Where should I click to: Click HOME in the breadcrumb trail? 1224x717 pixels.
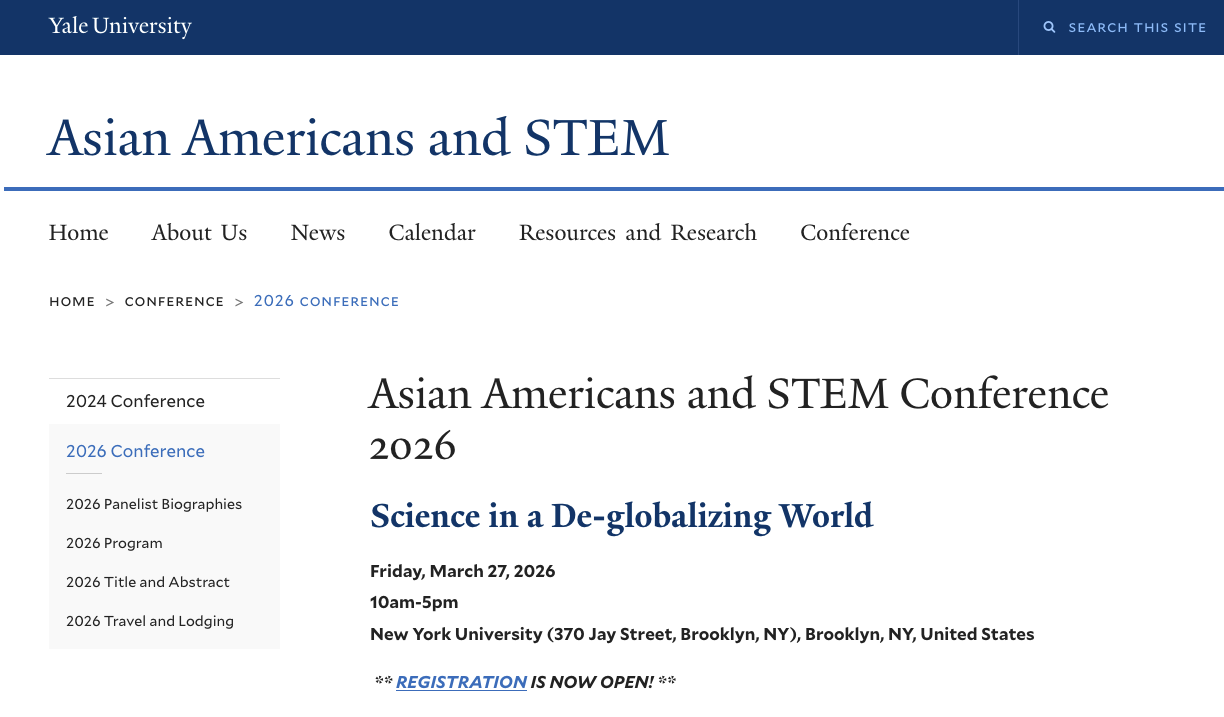71,301
